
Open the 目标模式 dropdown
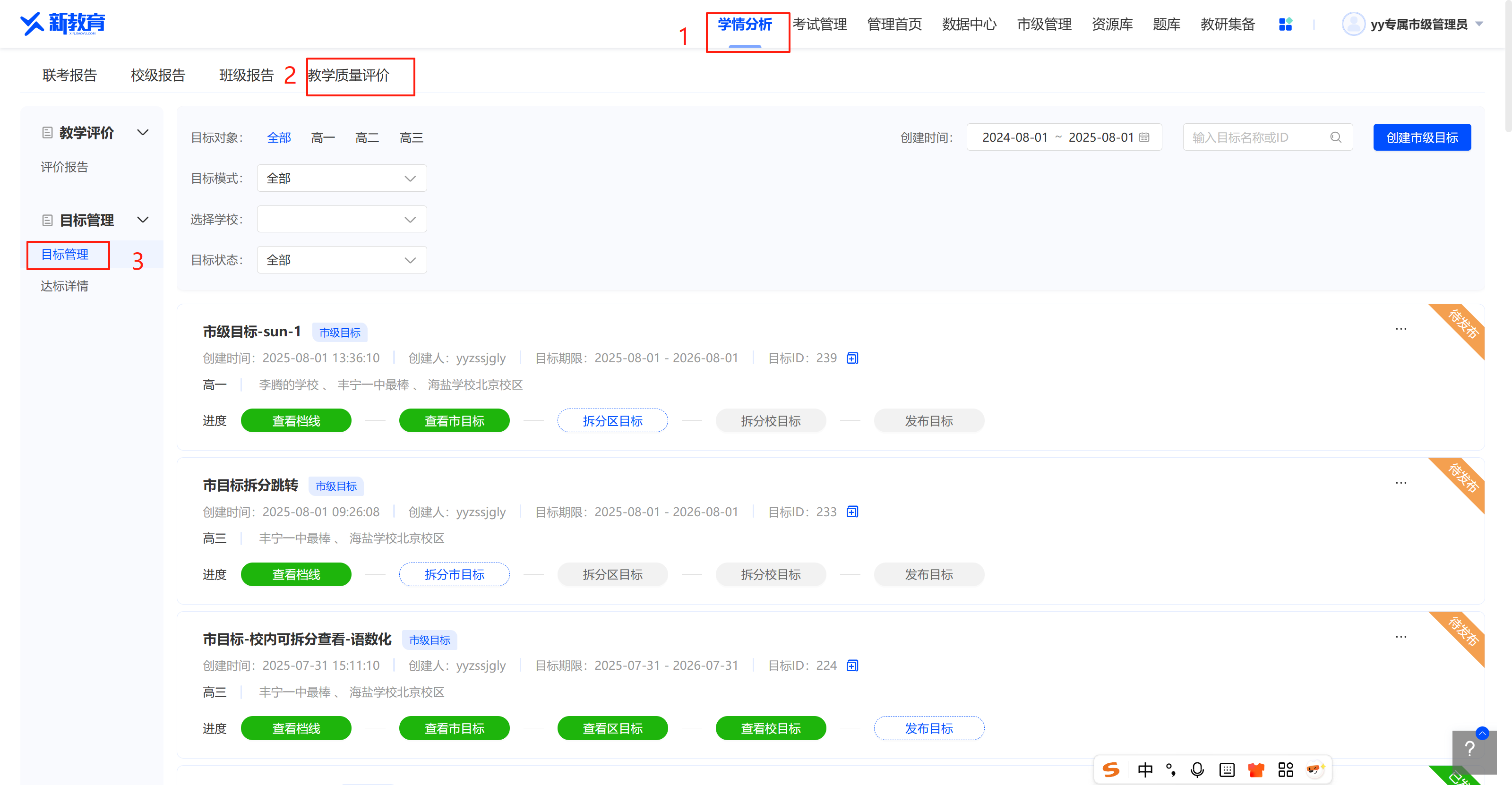(x=342, y=179)
